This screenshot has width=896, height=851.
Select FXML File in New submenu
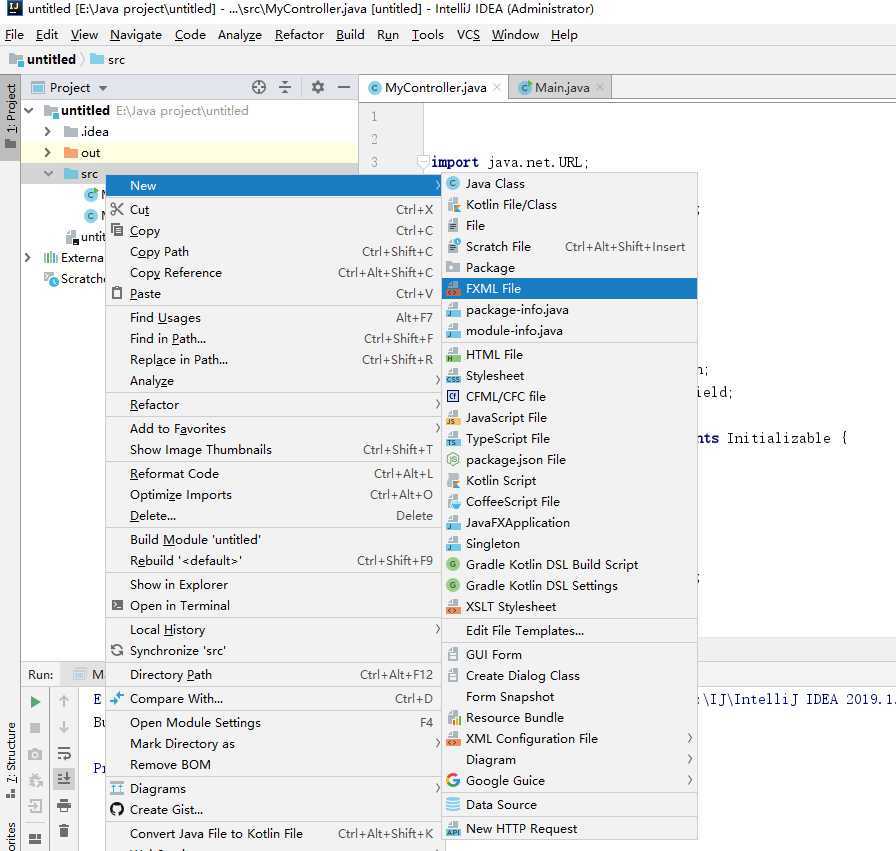click(x=570, y=289)
